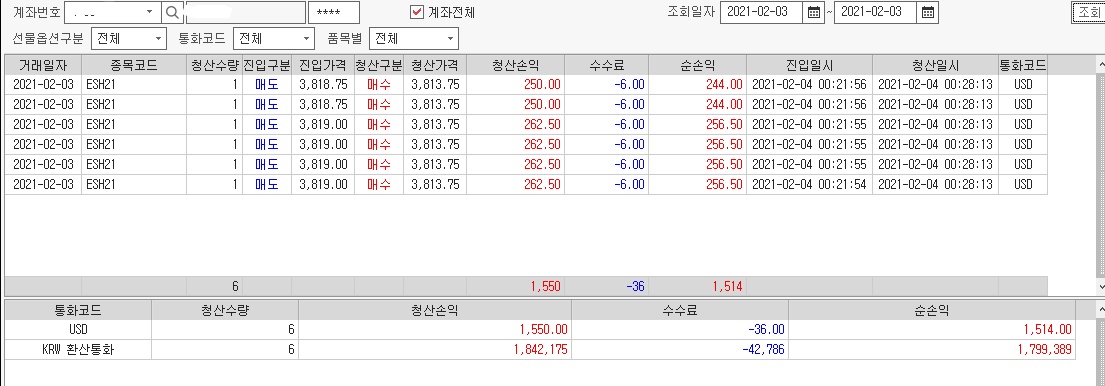Click the password field showing asterisks

tap(334, 12)
